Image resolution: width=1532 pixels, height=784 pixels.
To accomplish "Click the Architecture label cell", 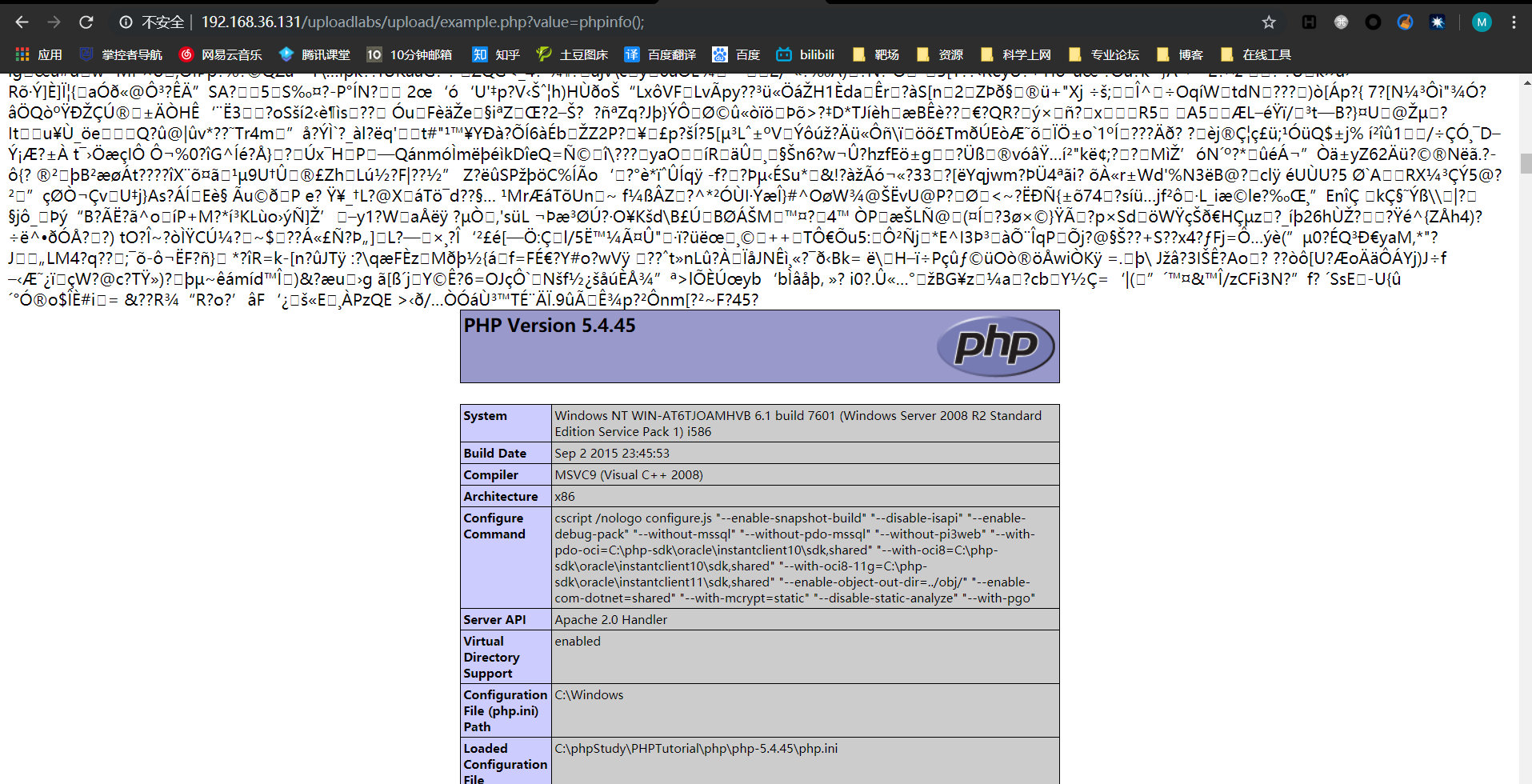I will [506, 496].
